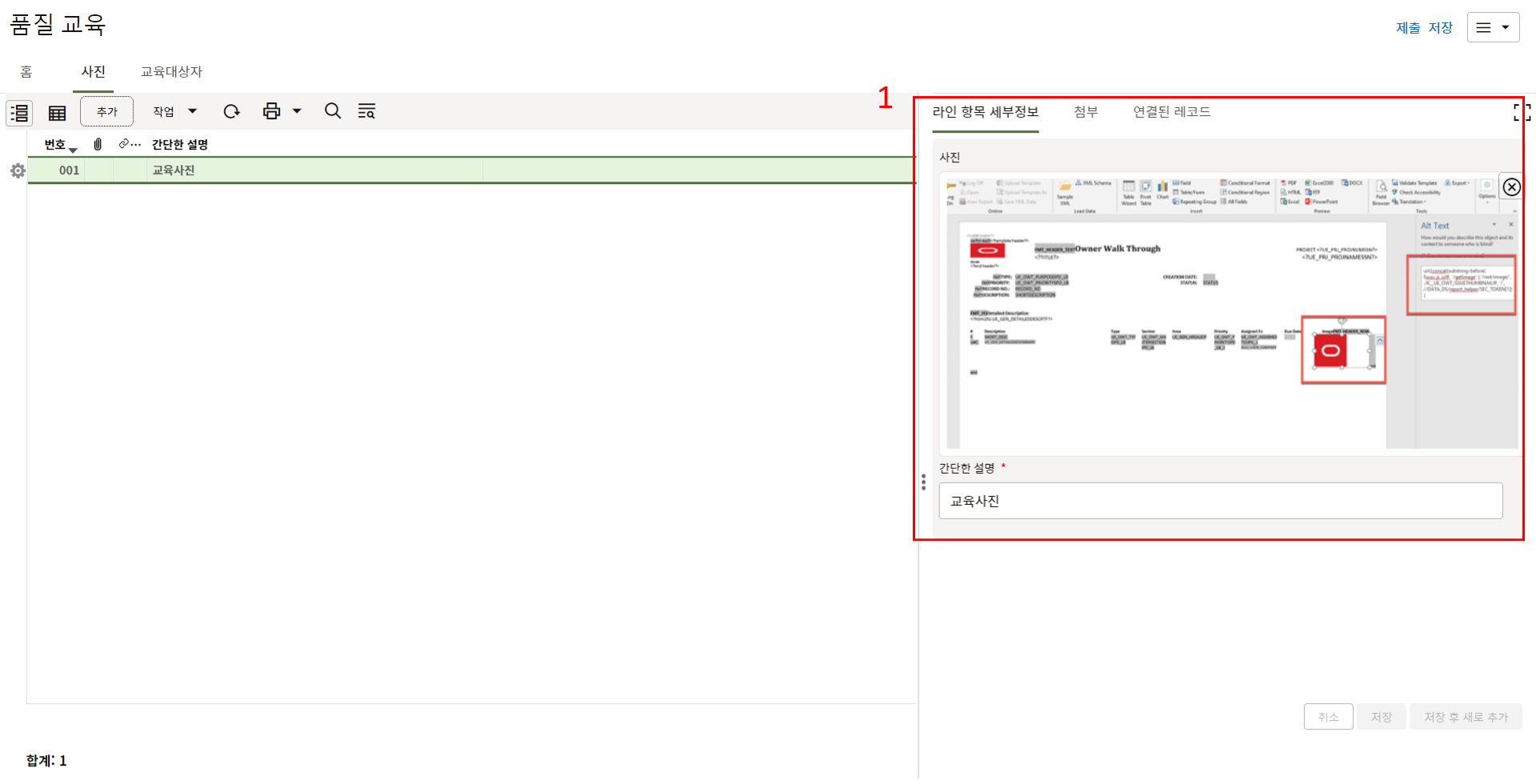The height and width of the screenshot is (784, 1536).
Task: Open the 첨부 tab
Action: click(1085, 112)
